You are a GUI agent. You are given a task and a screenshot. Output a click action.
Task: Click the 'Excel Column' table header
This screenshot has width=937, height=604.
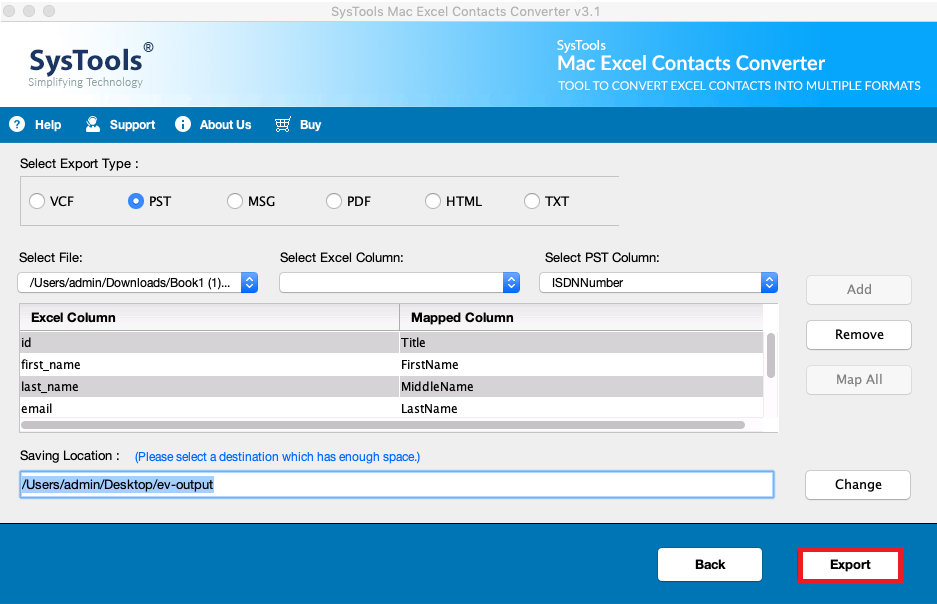[x=209, y=317]
